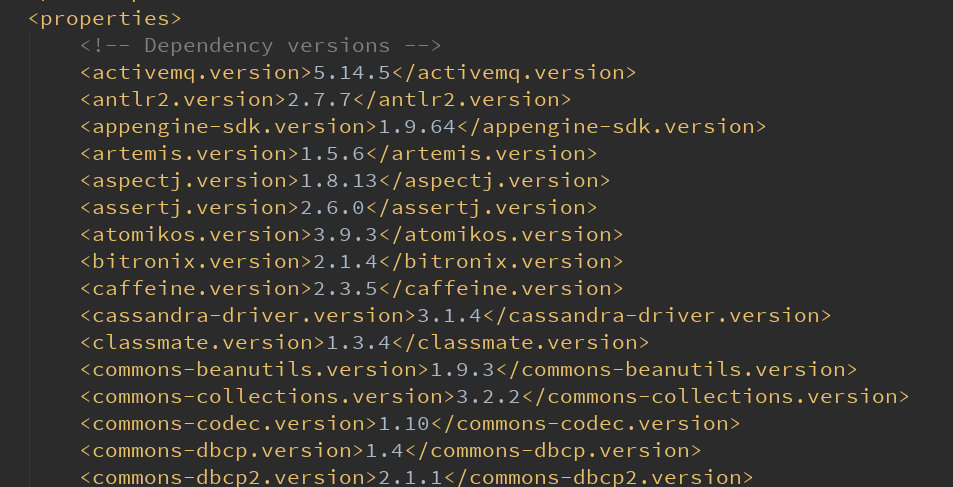
Task: Click the closing aspectj.version tag
Action: tap(494, 181)
